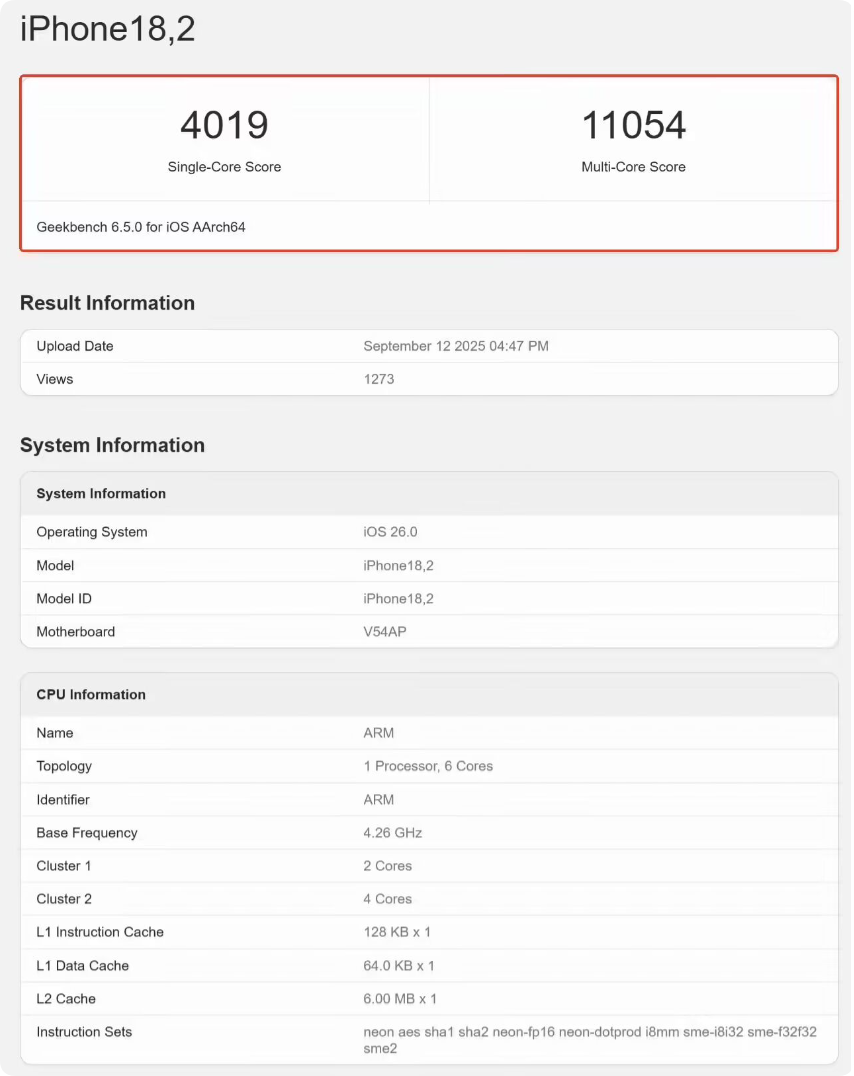Screen dimensions: 854x1076
Task: Click the L2 Cache label
Action: tap(66, 998)
